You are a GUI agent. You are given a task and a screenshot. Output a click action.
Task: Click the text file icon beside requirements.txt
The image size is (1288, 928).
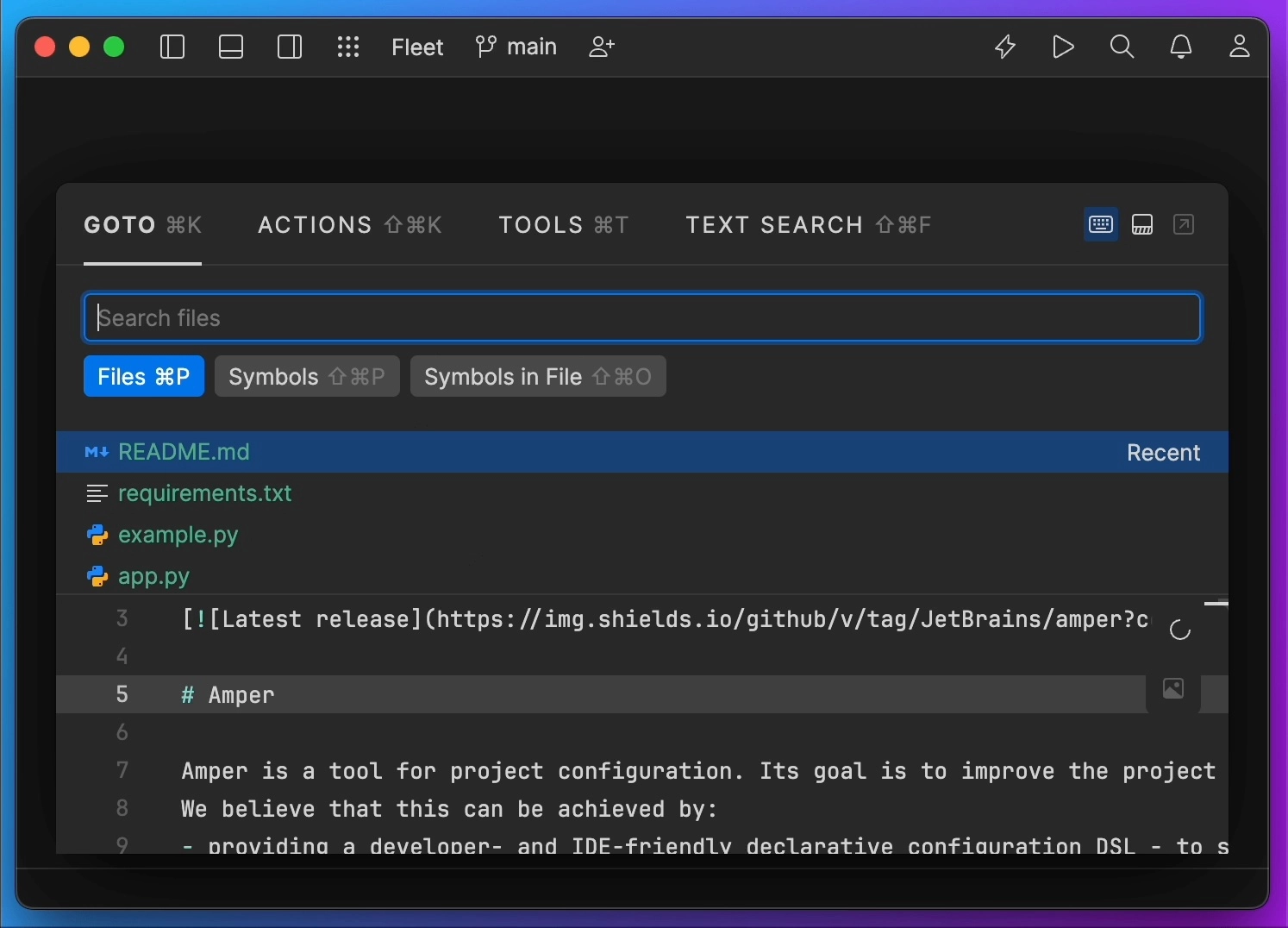coord(97,493)
